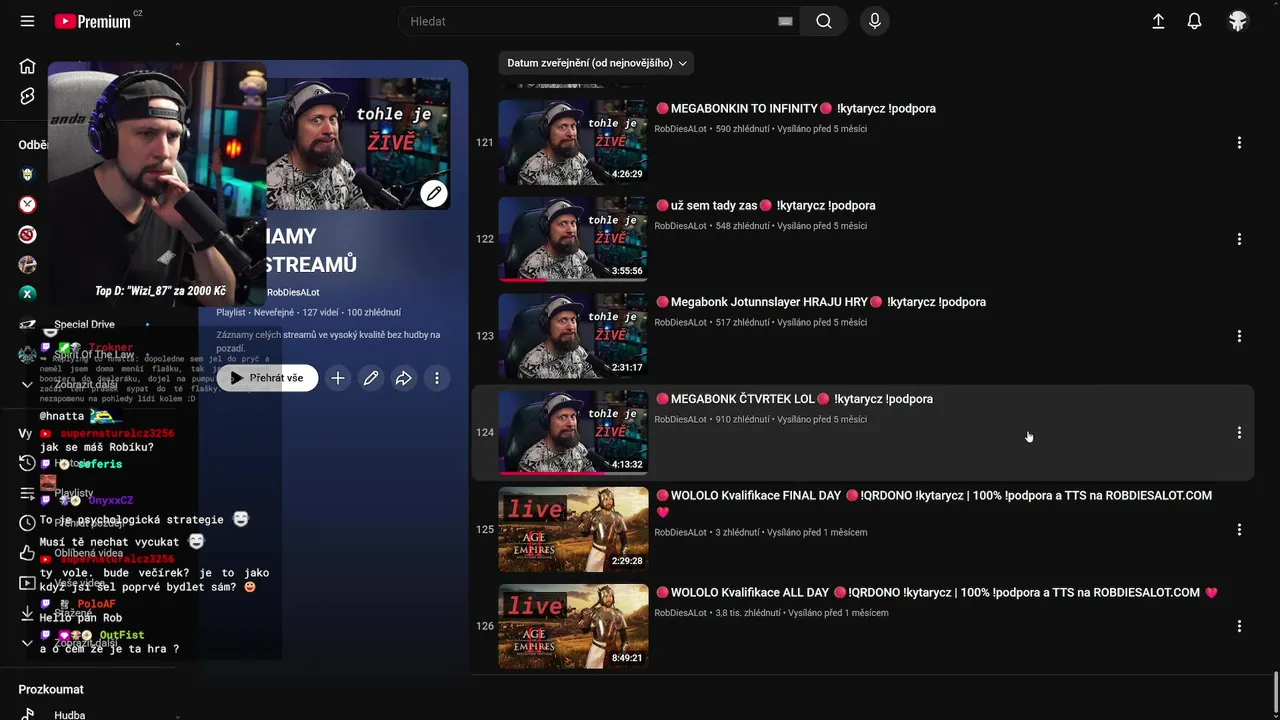Click thumbnail of video 124 with duration 4:13:32
Image resolution: width=1280 pixels, height=720 pixels.
pyautogui.click(x=573, y=432)
